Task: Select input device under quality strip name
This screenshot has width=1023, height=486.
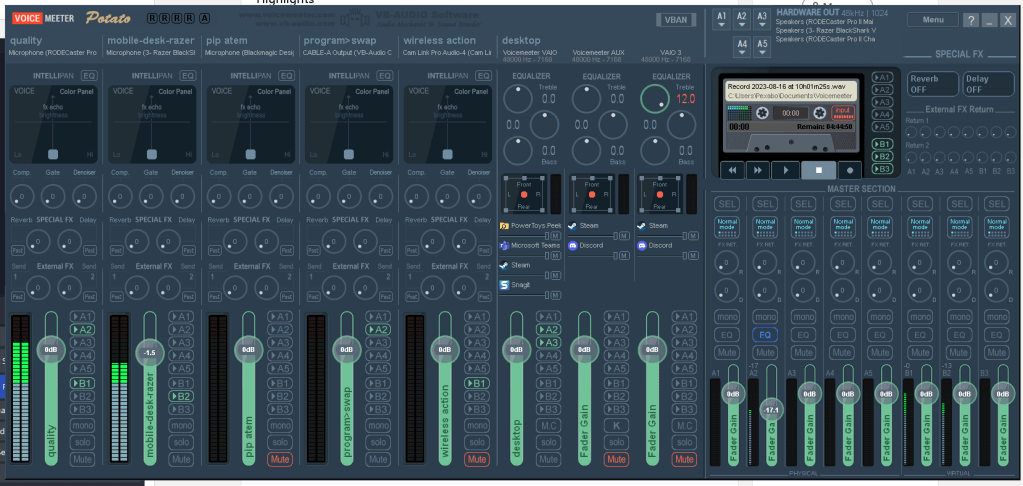Action: [53, 52]
